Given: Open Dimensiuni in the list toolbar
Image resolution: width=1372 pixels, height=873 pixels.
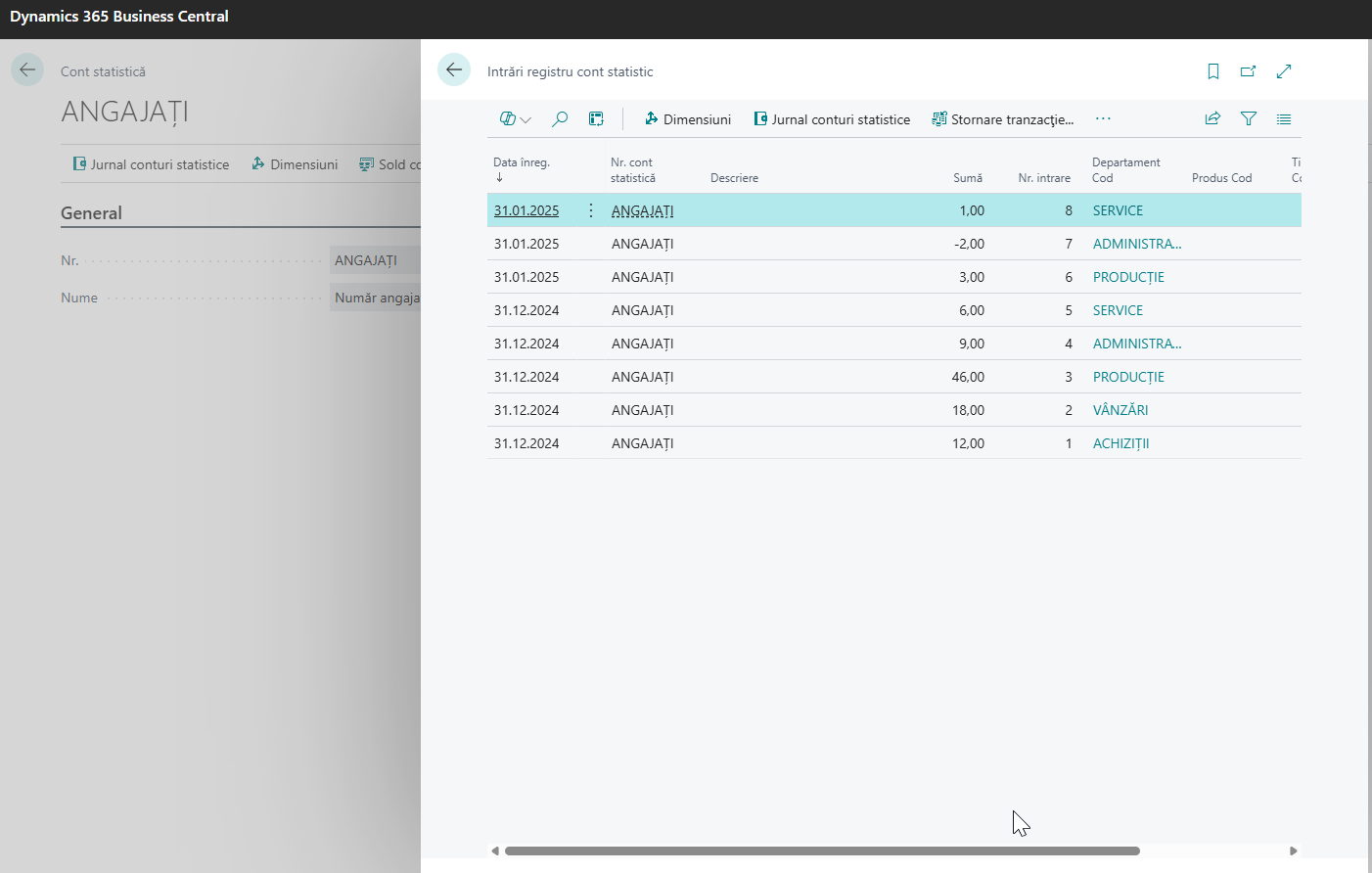Looking at the screenshot, I should tap(687, 119).
